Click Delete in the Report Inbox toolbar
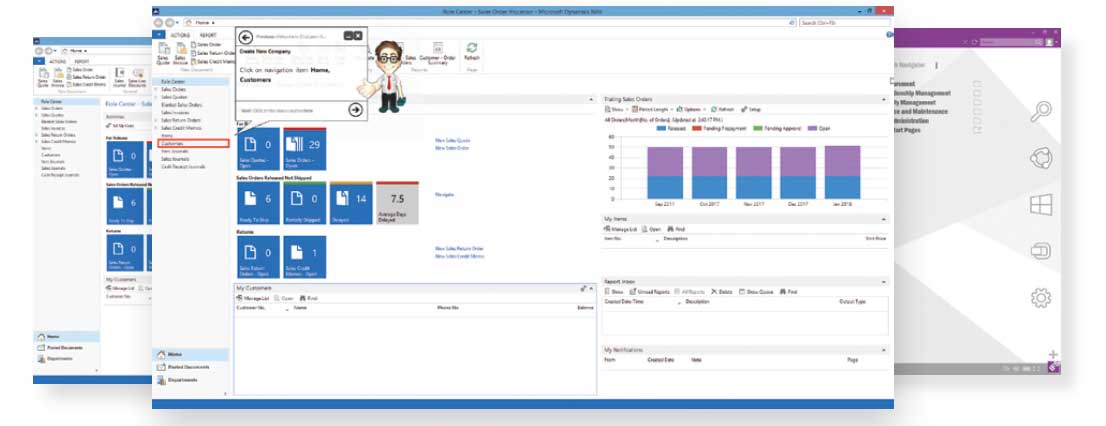Screen dimensions: 1106x426 tap(722, 291)
